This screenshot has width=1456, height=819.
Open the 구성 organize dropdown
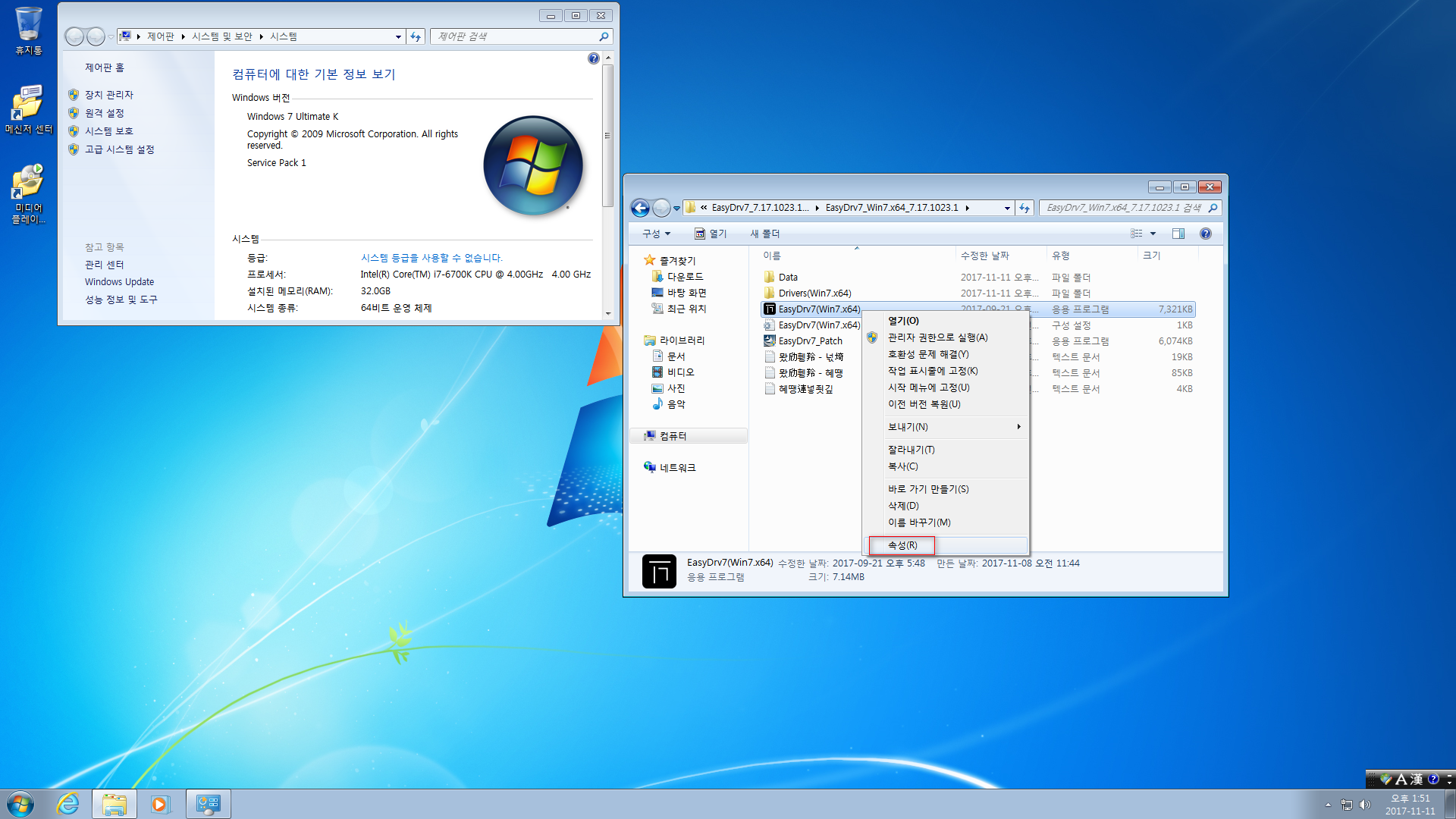click(656, 234)
